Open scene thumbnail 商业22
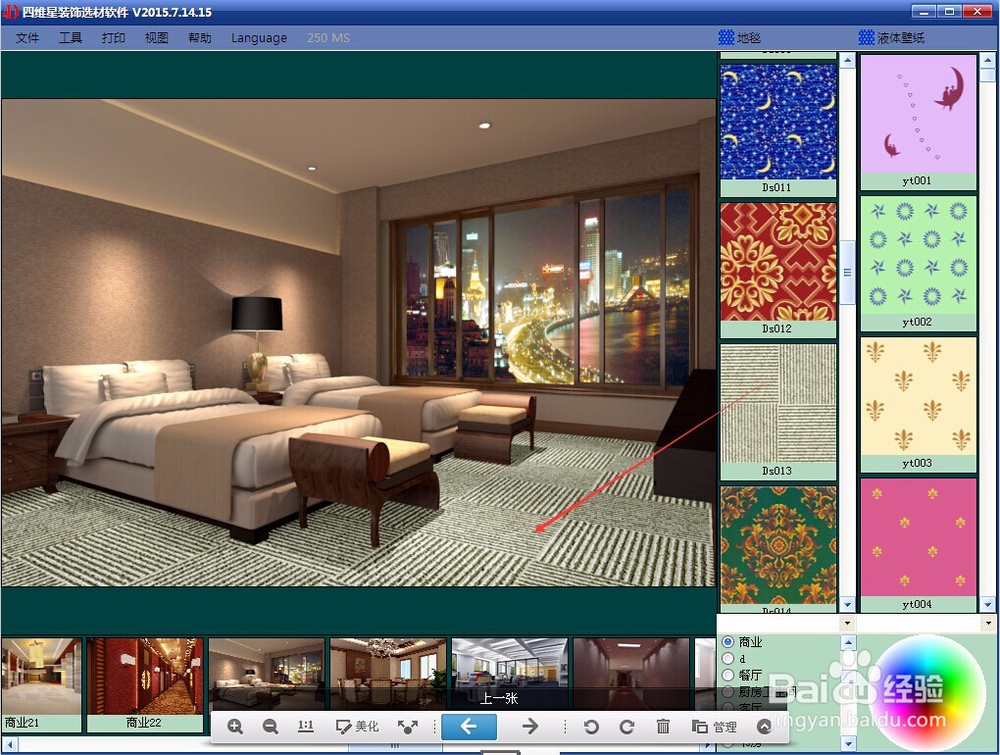The image size is (1000, 755). pyautogui.click(x=145, y=685)
